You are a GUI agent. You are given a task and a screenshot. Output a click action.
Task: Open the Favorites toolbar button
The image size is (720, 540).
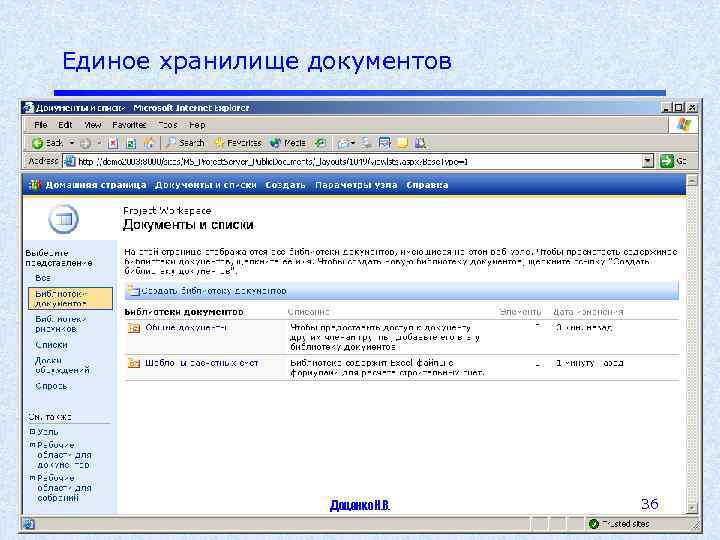pos(238,143)
